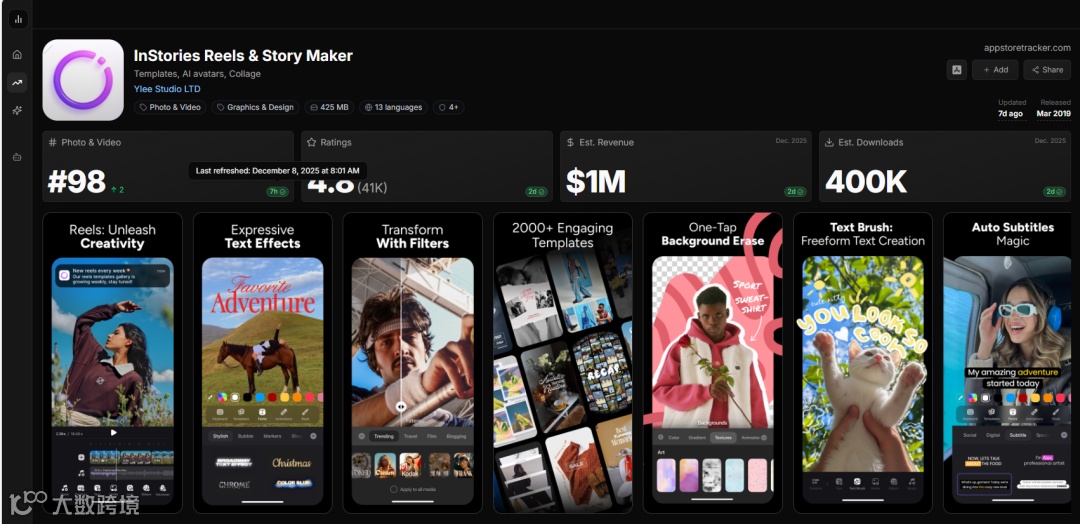Click the Dec. 2025 label in Est. Downloads
The width and height of the screenshot is (1080, 524).
[1050, 140]
